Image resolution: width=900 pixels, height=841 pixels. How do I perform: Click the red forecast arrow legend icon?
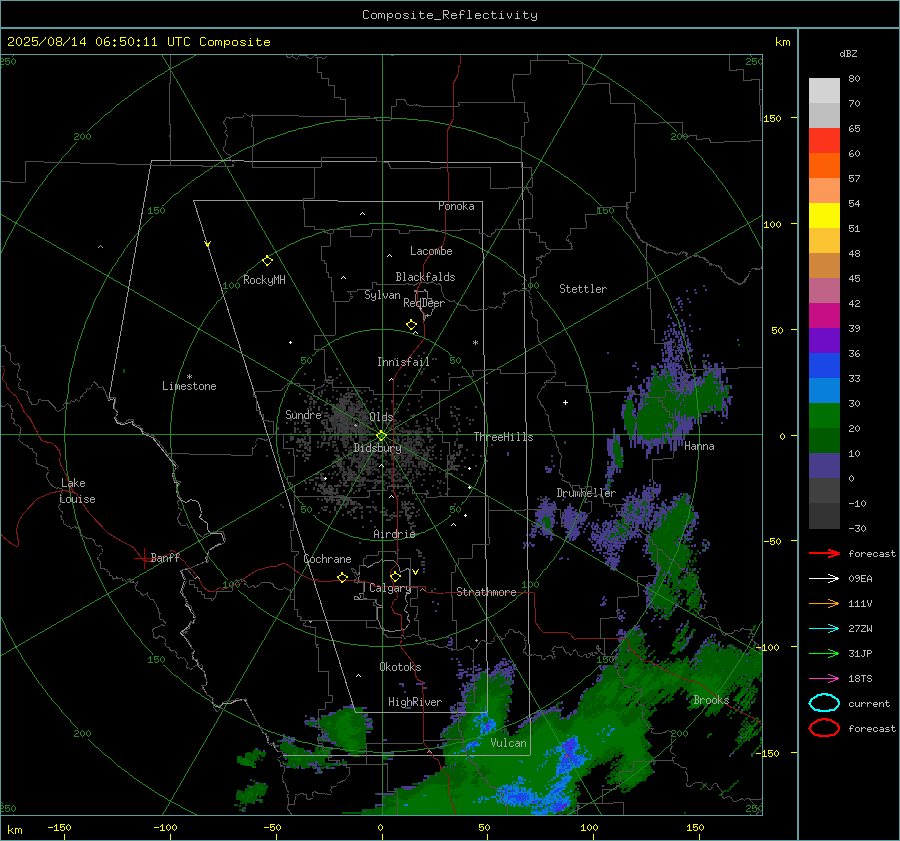coord(824,553)
